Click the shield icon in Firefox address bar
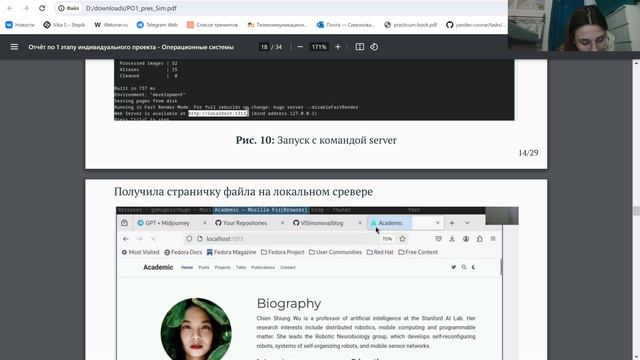This screenshot has width=640, height=360. [x=189, y=239]
